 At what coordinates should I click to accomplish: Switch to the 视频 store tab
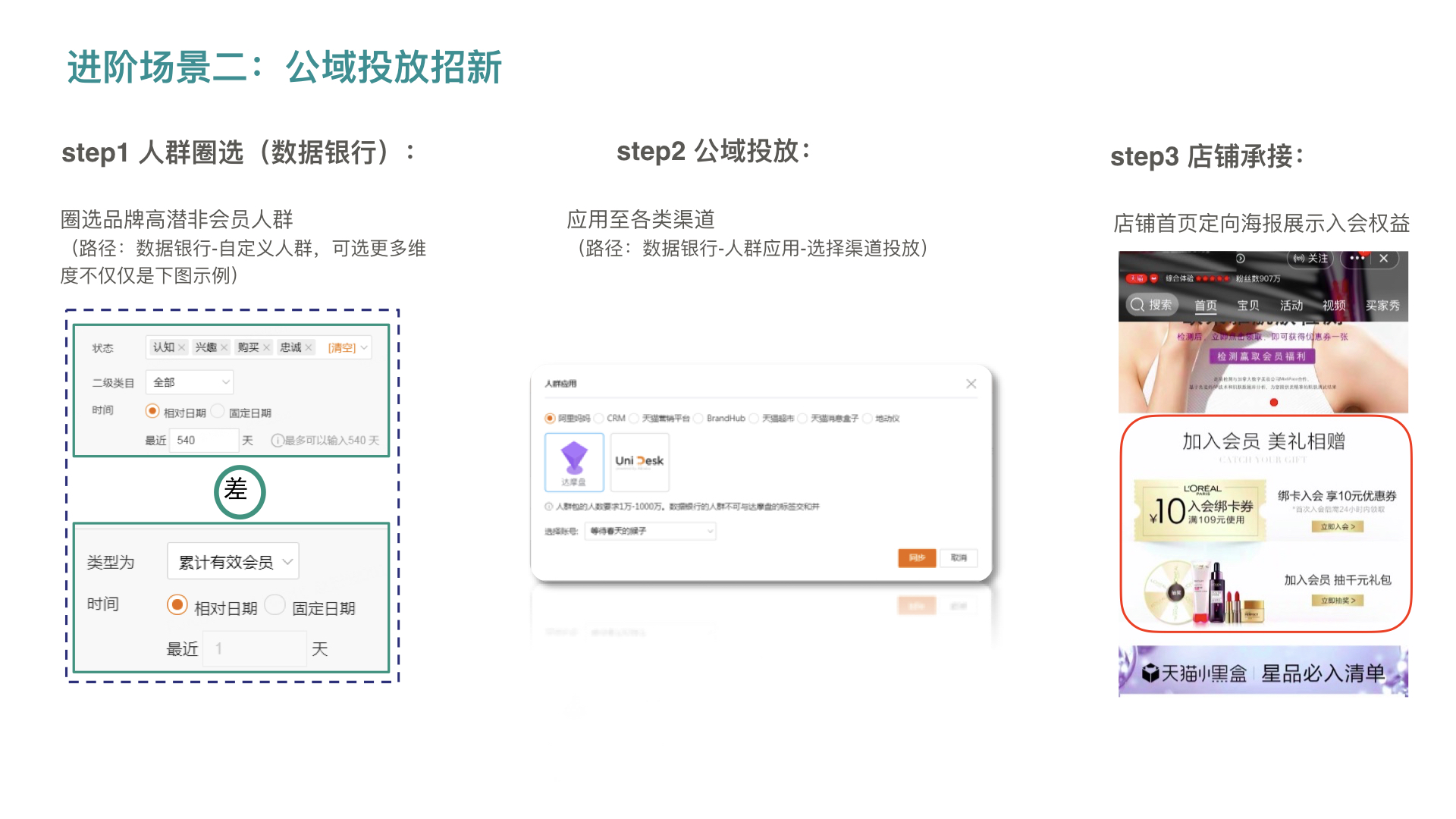pyautogui.click(x=1334, y=305)
